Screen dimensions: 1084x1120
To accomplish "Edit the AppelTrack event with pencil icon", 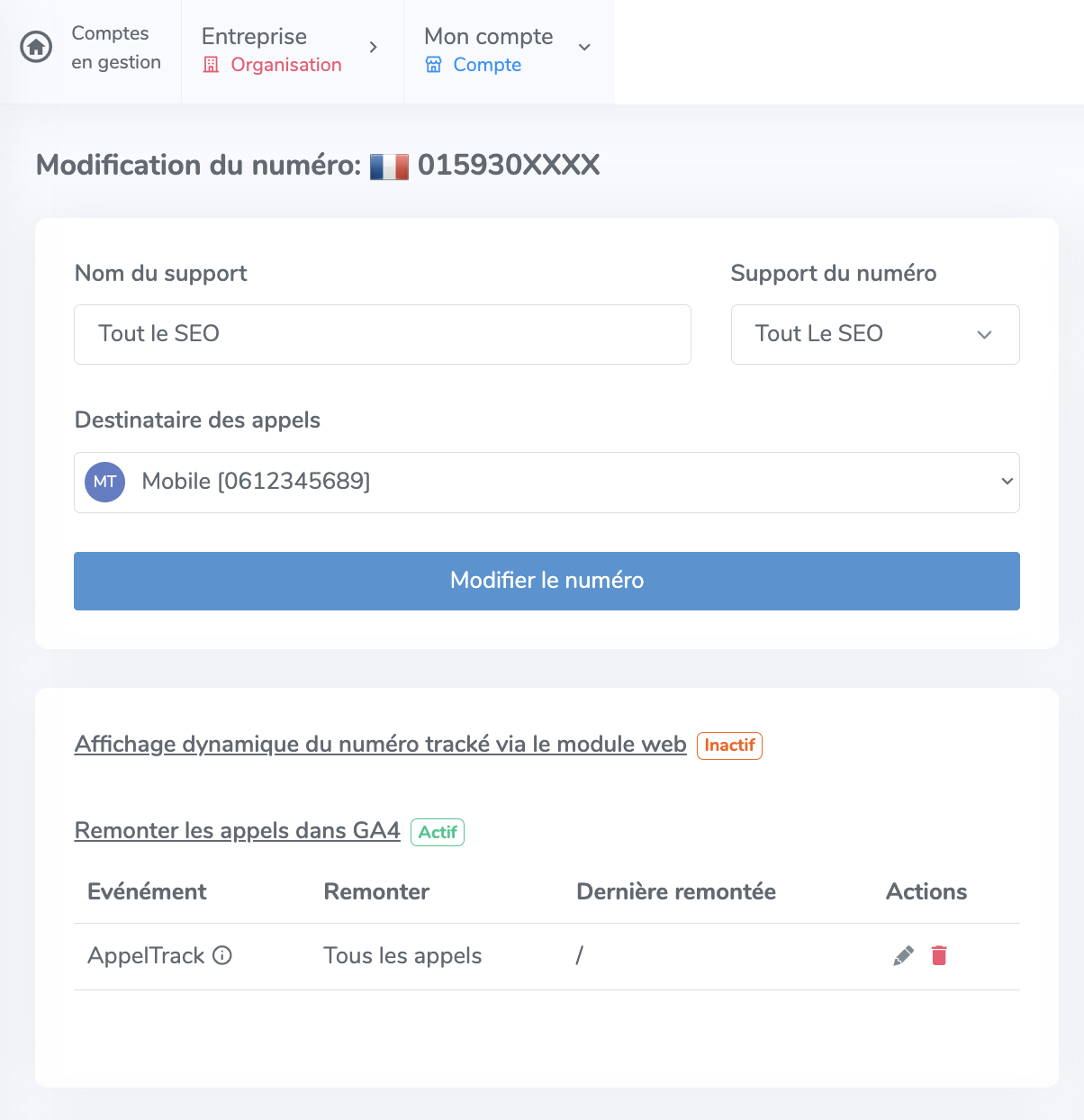I will [x=903, y=955].
